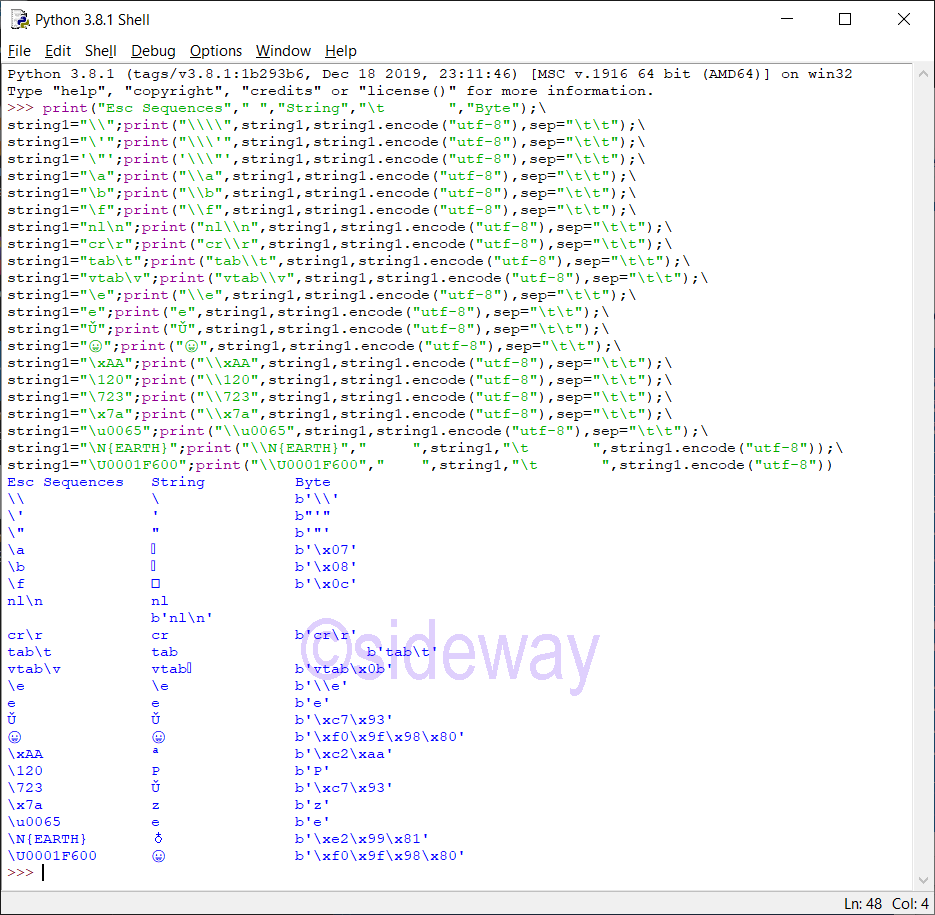Click the string1="tab\t" code line
The width and height of the screenshot is (935, 915).
[x=349, y=261]
